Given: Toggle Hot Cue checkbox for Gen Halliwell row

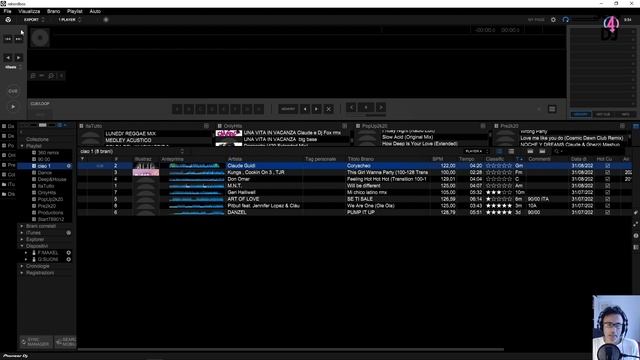Looking at the screenshot, I should 607,192.
